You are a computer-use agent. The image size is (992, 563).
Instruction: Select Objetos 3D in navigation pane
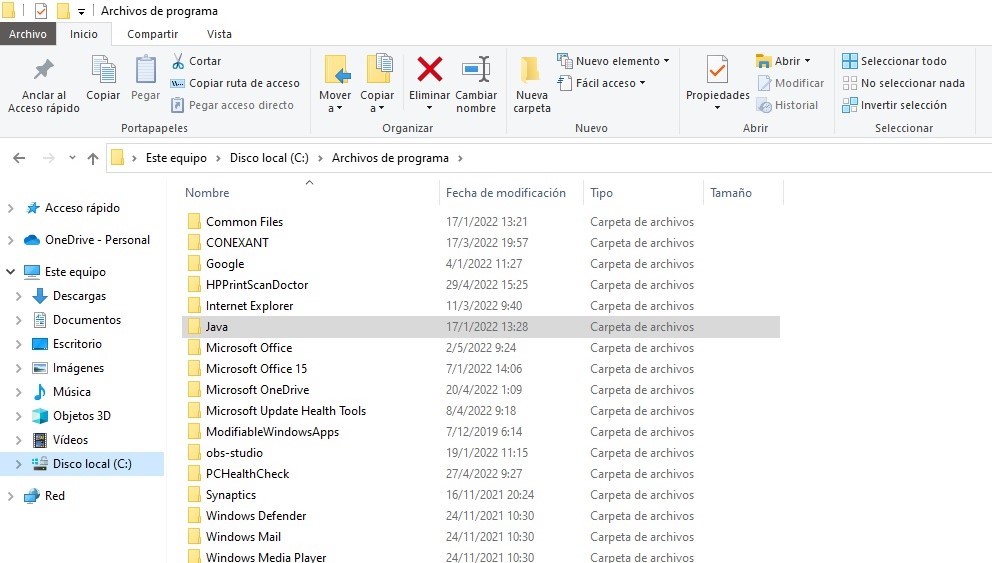[82, 416]
